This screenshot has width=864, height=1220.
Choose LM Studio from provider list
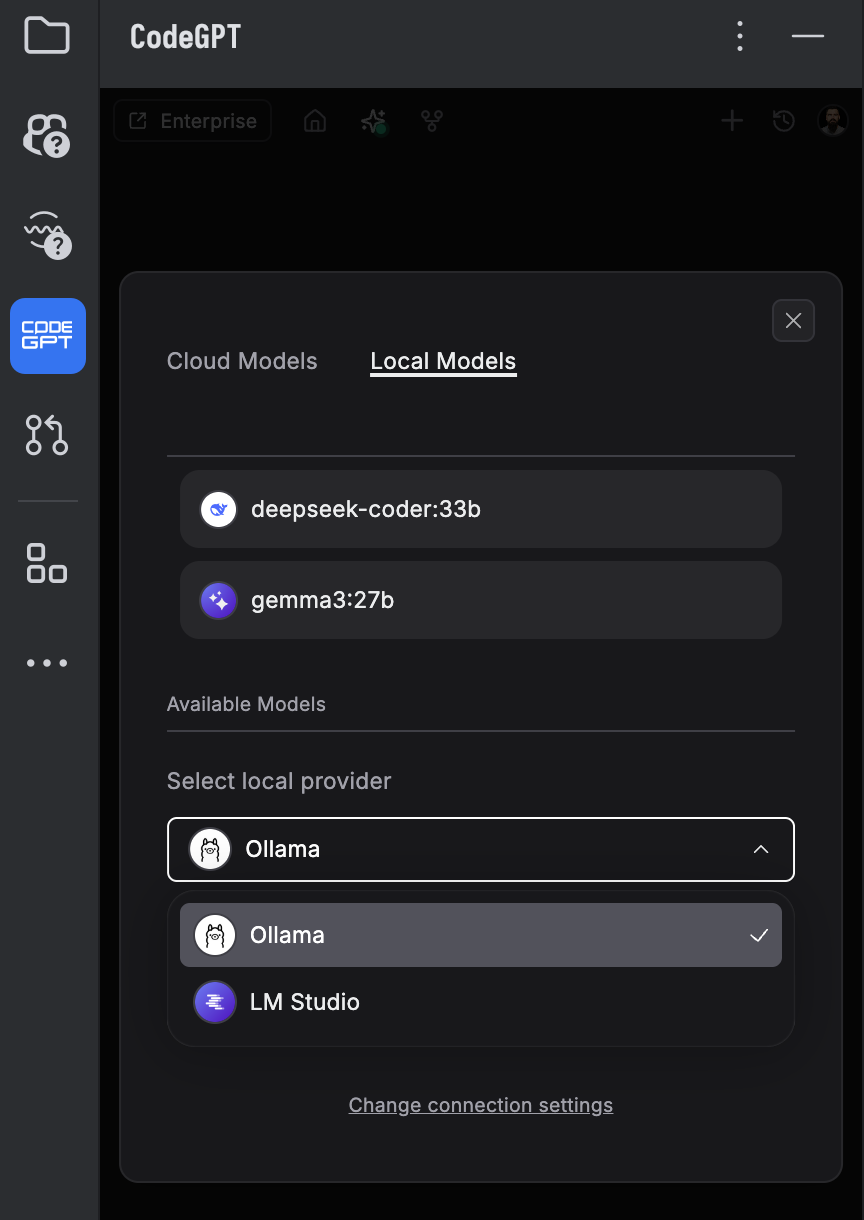(x=480, y=1002)
